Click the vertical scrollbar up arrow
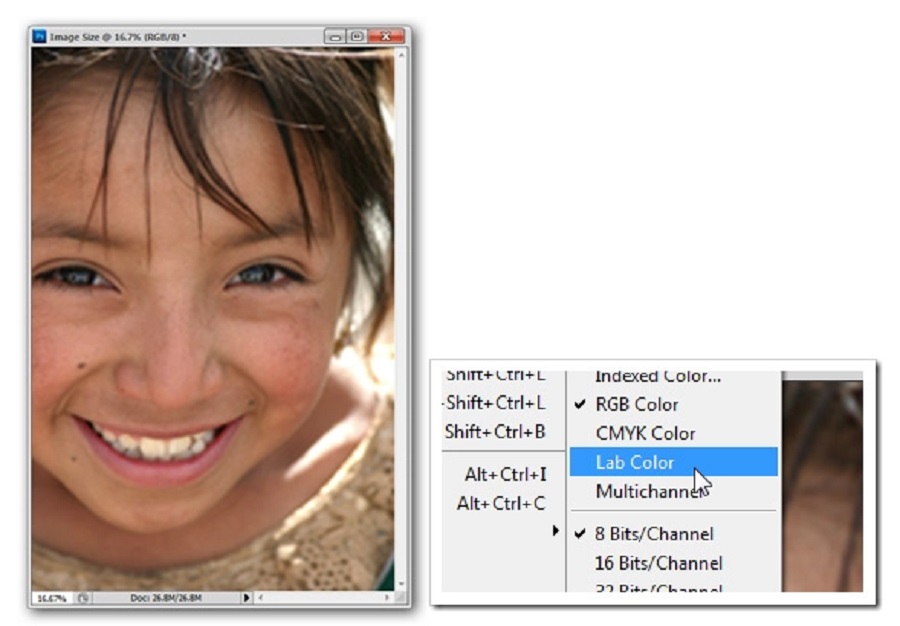The width and height of the screenshot is (900, 626). [x=401, y=54]
